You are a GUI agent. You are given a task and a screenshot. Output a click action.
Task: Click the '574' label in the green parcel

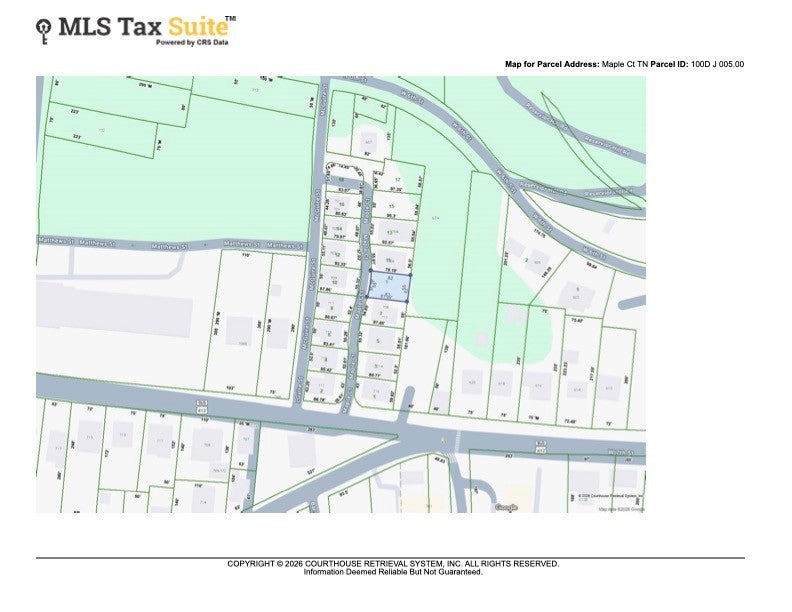(435, 218)
